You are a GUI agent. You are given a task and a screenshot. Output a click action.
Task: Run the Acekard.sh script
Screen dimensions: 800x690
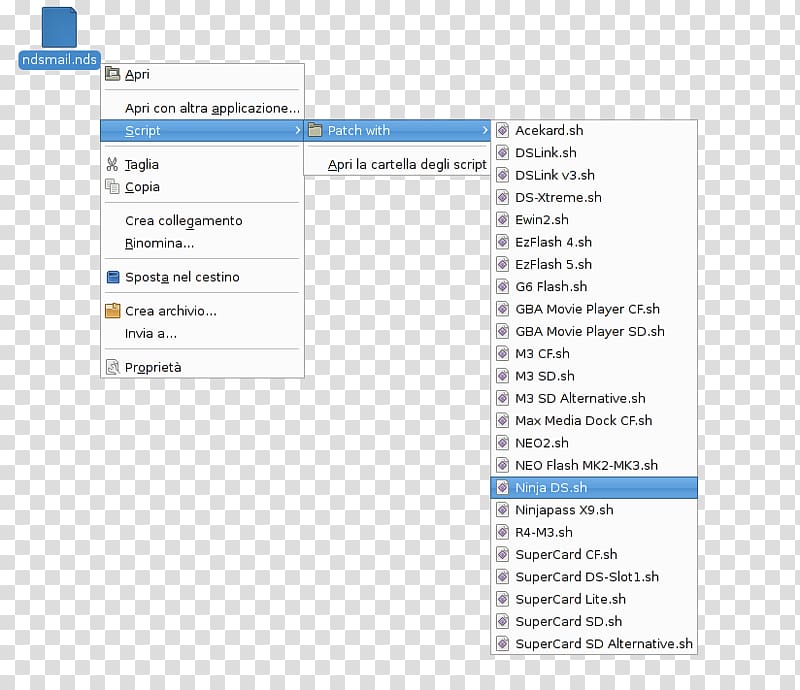pyautogui.click(x=594, y=131)
